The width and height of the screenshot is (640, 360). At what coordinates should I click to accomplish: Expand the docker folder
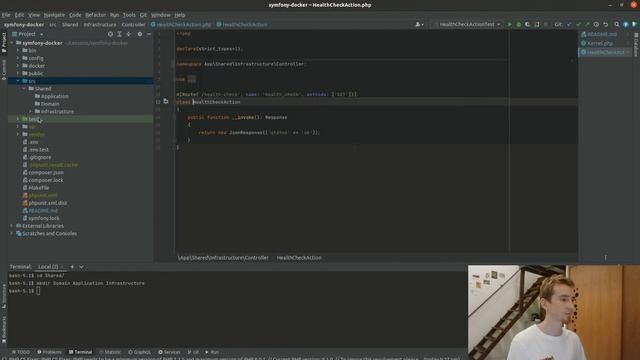(18, 66)
